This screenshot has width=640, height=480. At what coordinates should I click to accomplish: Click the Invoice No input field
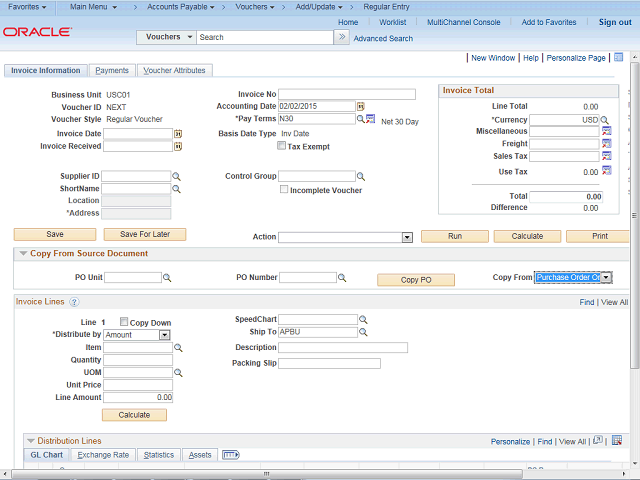click(x=346, y=94)
